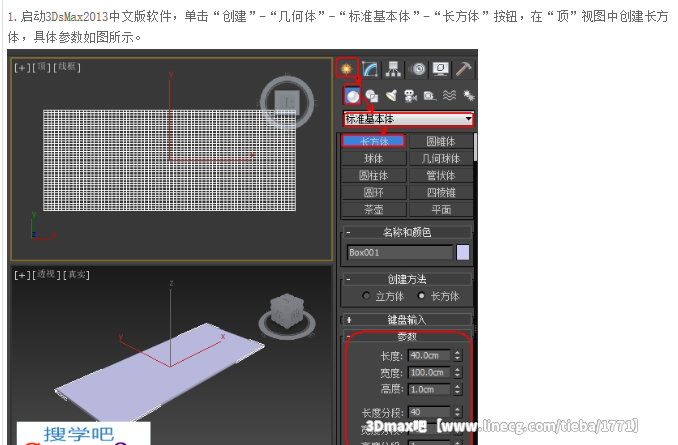Click the 管状体 tube button
Viewport: 678px width, 445px height.
click(x=441, y=175)
